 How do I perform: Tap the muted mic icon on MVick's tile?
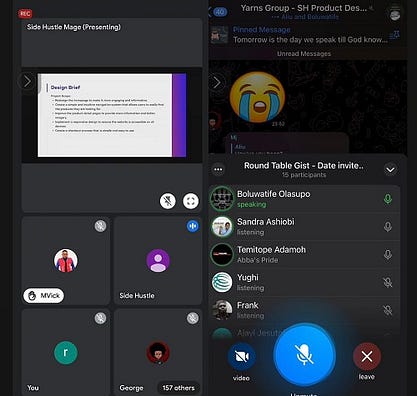coord(100,226)
